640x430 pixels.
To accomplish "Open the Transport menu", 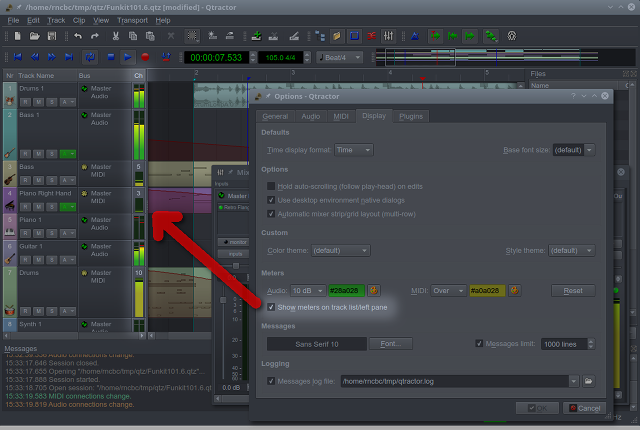I will (132, 20).
